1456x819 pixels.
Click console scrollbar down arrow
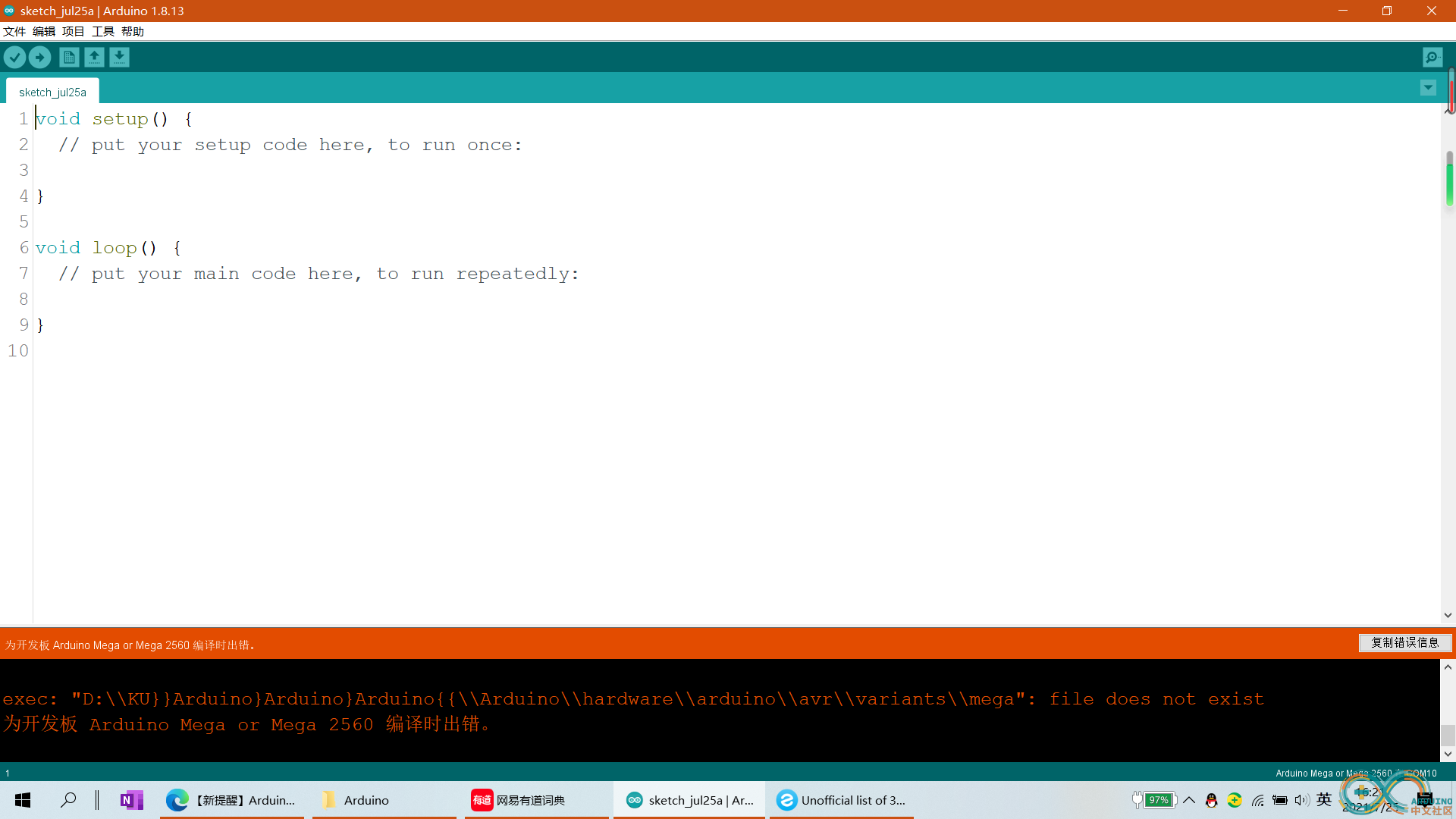tap(1448, 754)
